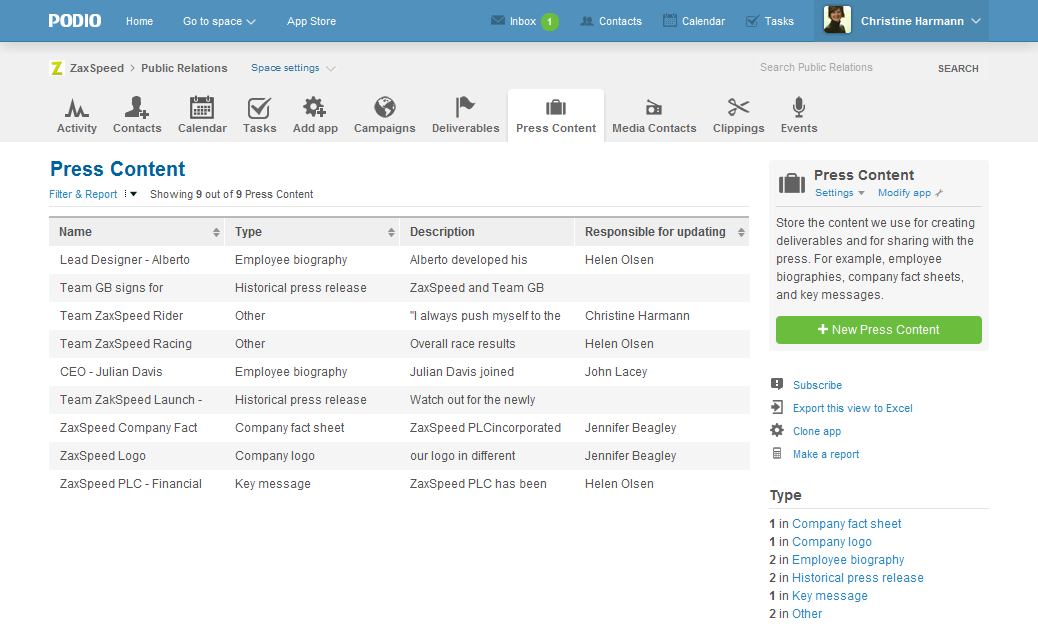Open the Press Content Settings dropdown
The image size is (1038, 644).
[839, 193]
